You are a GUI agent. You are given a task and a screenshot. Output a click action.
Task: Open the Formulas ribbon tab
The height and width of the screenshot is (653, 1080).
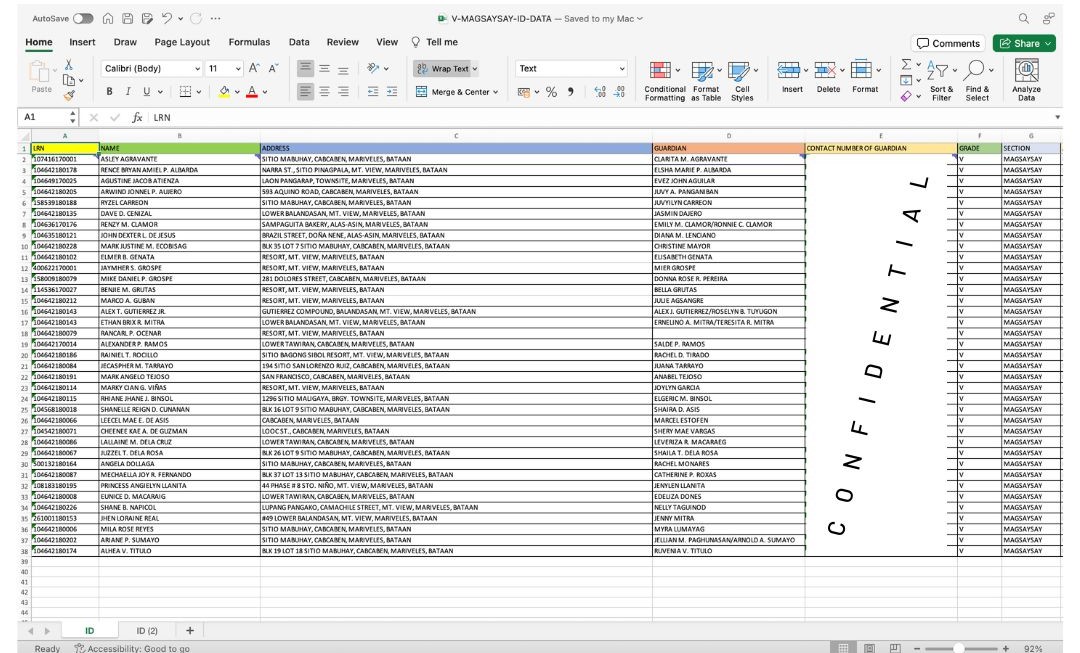pos(249,42)
